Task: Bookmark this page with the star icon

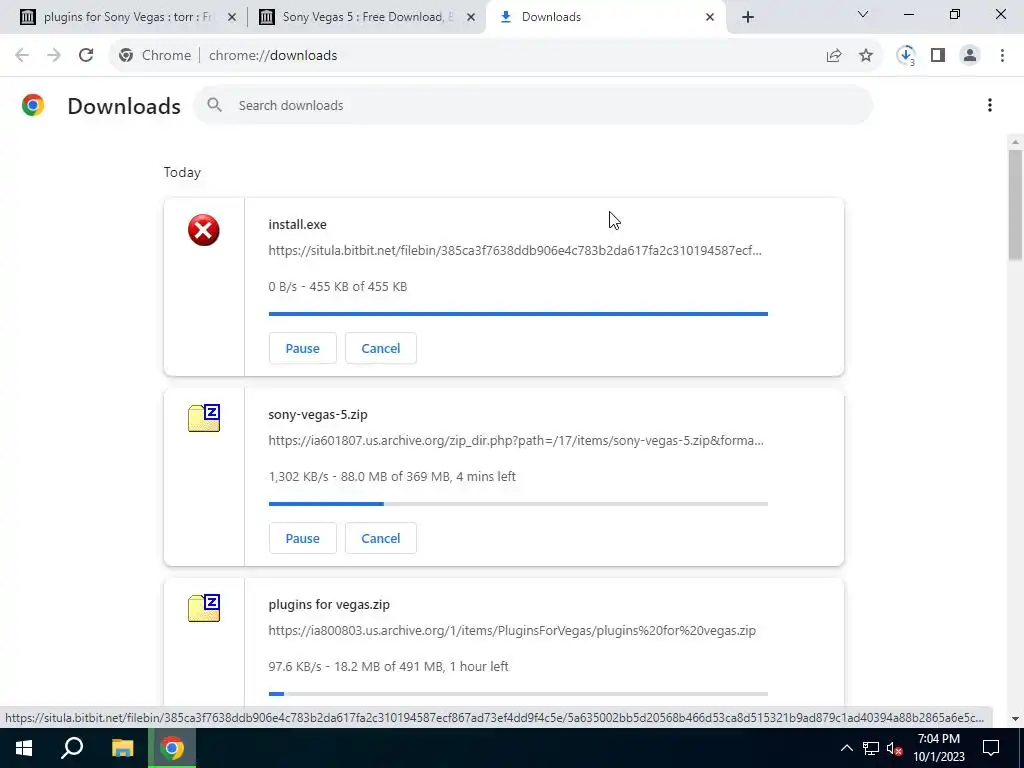Action: 866,56
